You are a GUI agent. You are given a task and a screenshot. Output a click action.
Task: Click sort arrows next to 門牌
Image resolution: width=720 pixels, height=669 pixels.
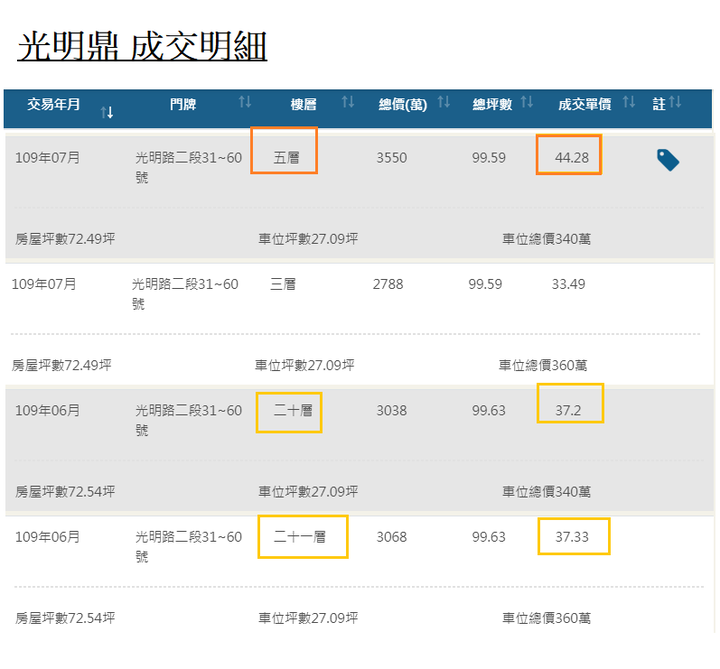click(x=245, y=101)
